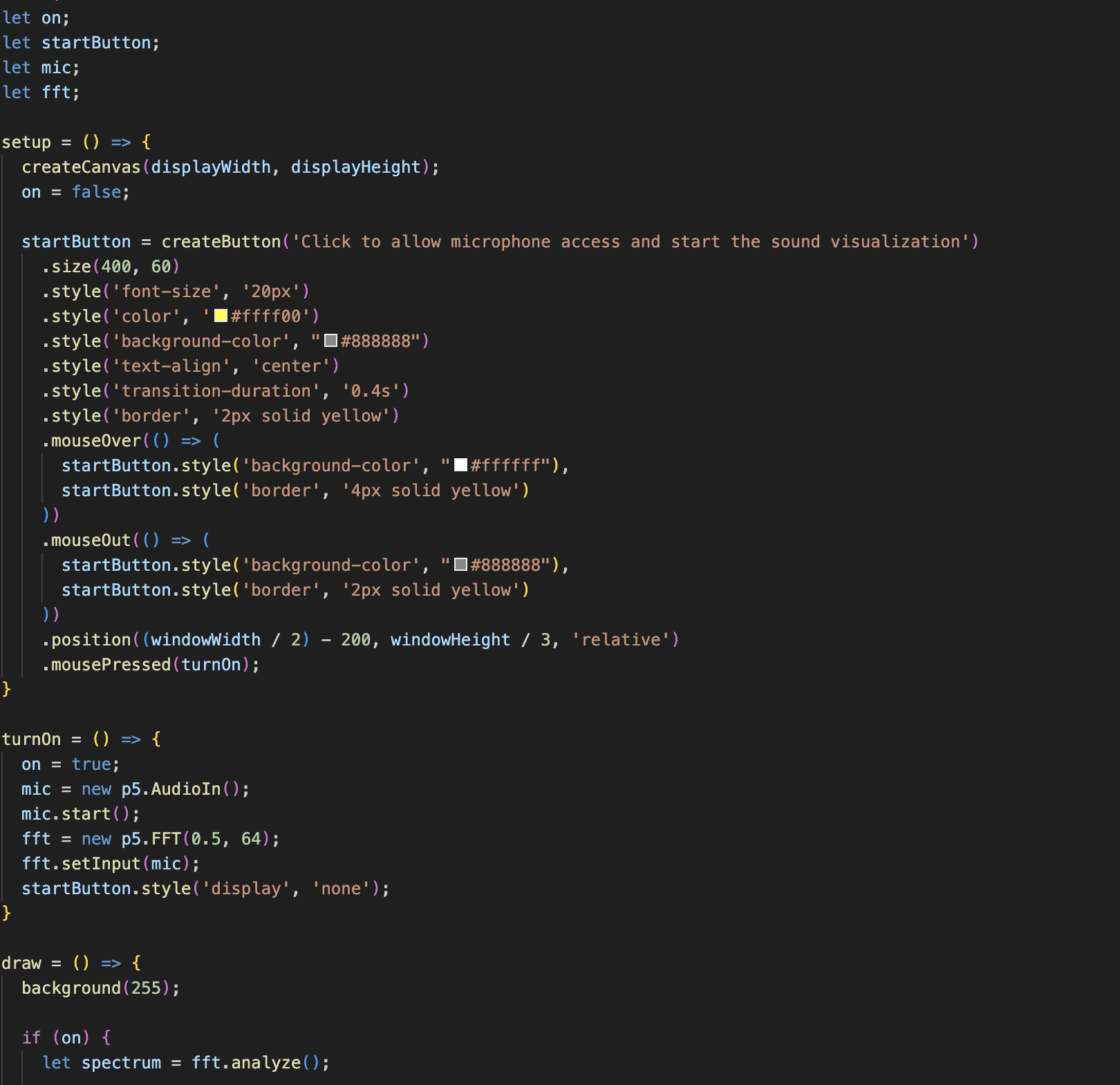Select the displayHeight argument

[355, 167]
